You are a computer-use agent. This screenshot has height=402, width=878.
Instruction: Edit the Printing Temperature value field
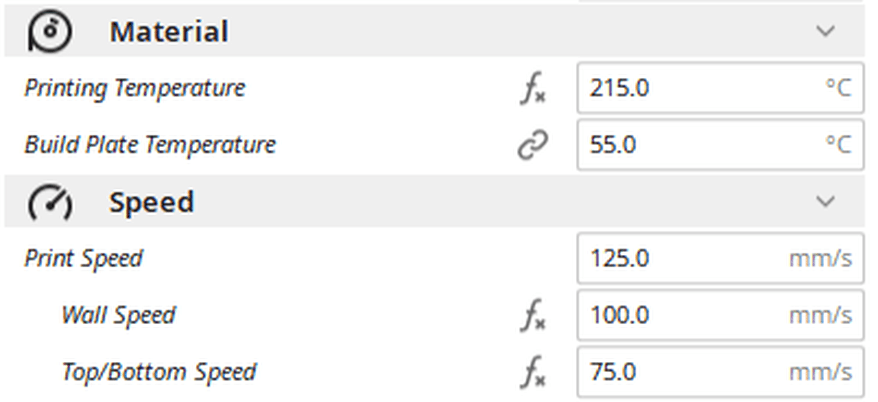[x=700, y=88]
